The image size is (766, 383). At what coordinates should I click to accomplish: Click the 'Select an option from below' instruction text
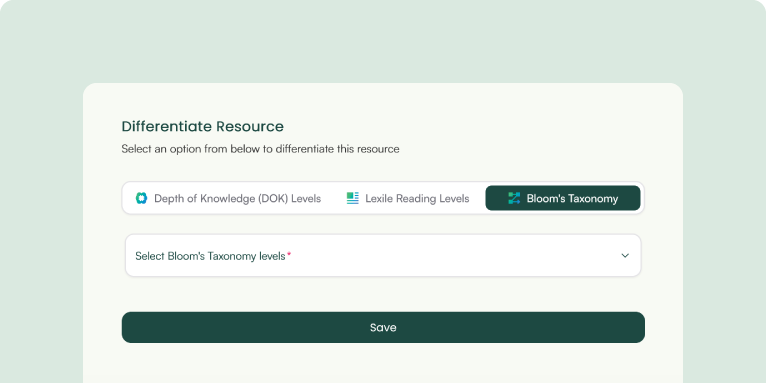coord(260,149)
